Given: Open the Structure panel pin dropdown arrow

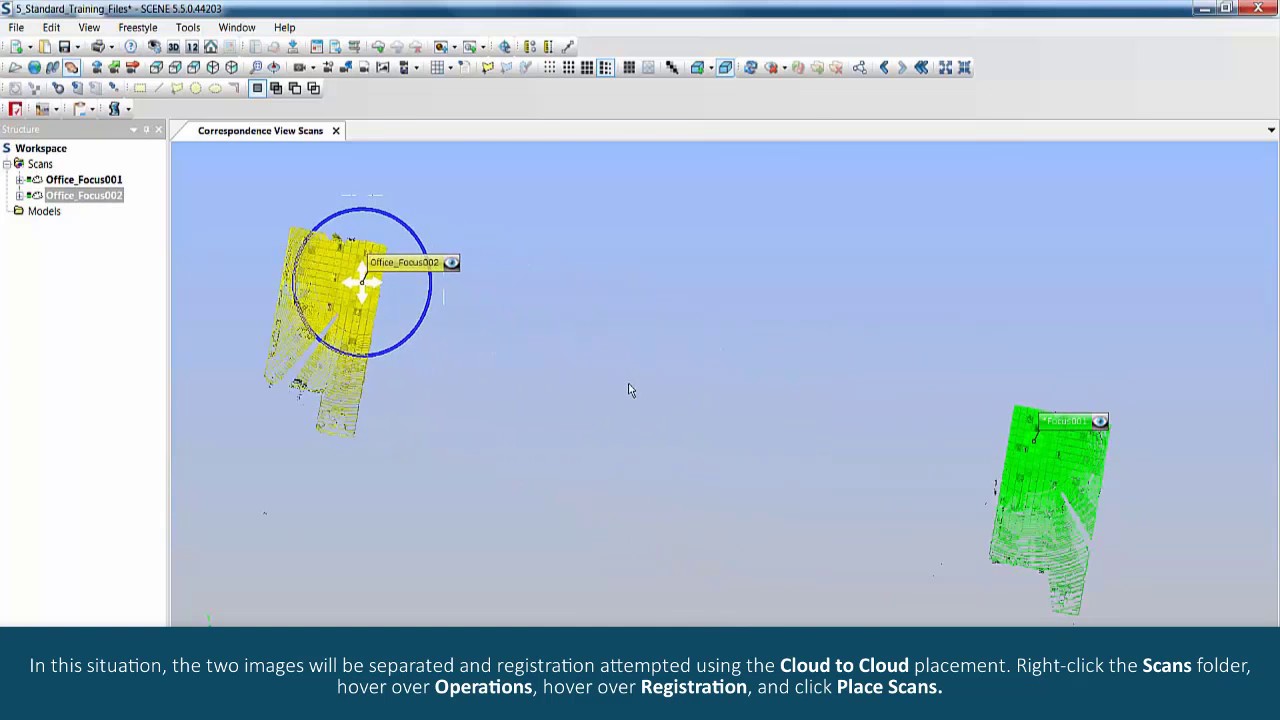Looking at the screenshot, I should click(133, 129).
